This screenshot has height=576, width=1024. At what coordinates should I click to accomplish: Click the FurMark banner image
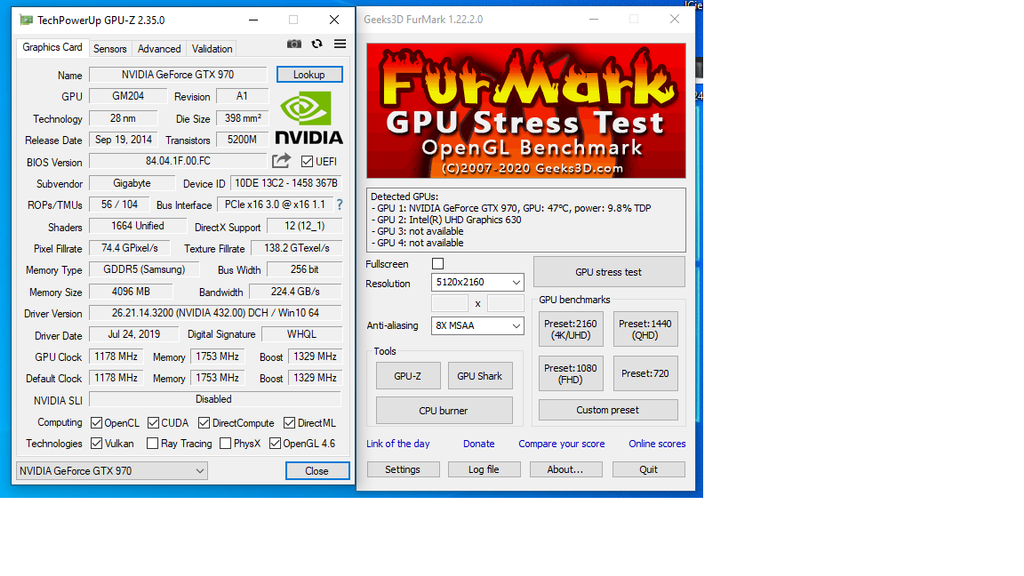pyautogui.click(x=526, y=110)
